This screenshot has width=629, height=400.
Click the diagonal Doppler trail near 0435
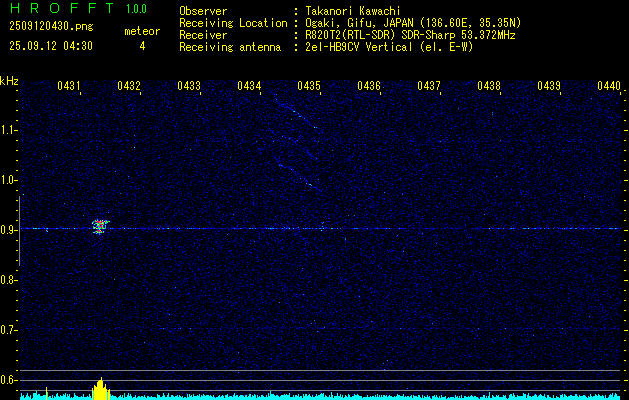(297, 138)
